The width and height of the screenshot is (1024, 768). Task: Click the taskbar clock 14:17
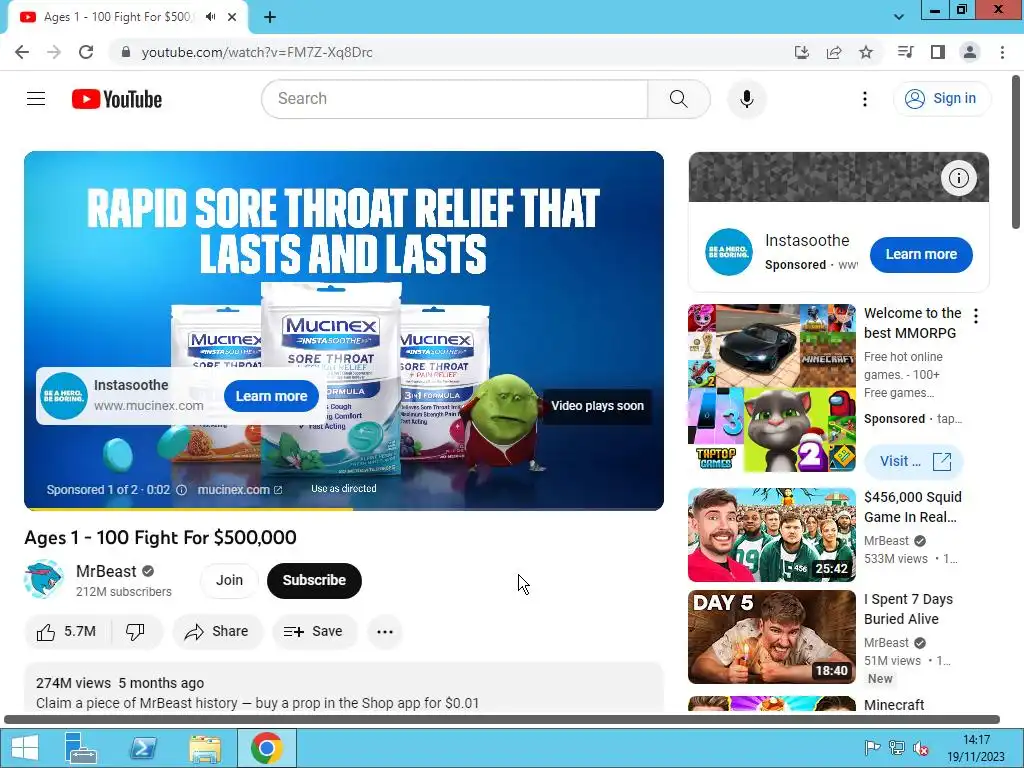(x=976, y=740)
